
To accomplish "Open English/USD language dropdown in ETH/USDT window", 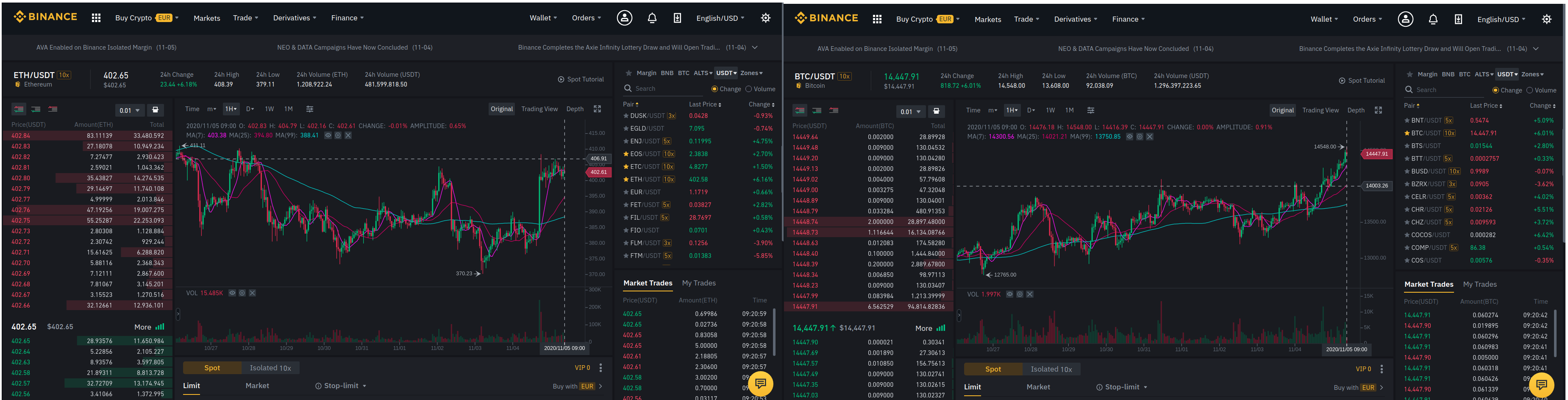I will click(720, 18).
